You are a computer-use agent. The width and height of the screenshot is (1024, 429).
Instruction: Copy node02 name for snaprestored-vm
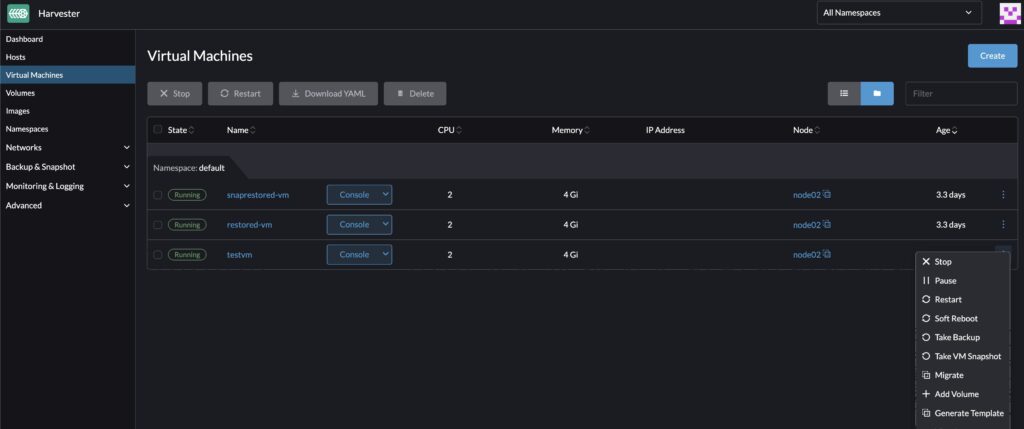point(827,195)
